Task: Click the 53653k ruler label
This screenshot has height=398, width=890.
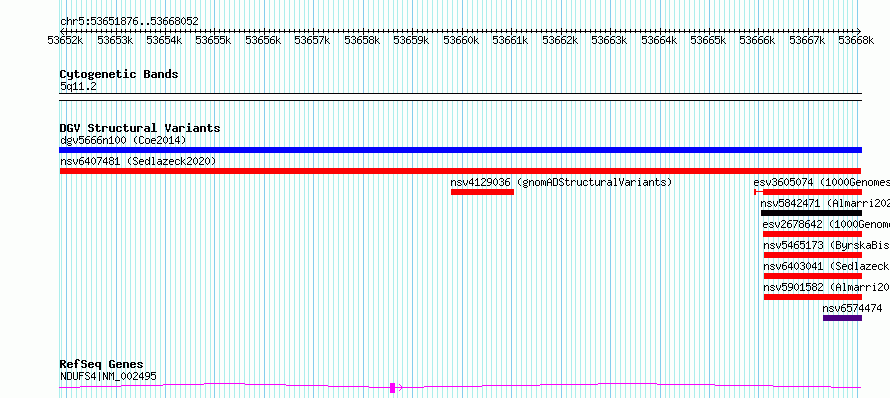Action: 115,40
